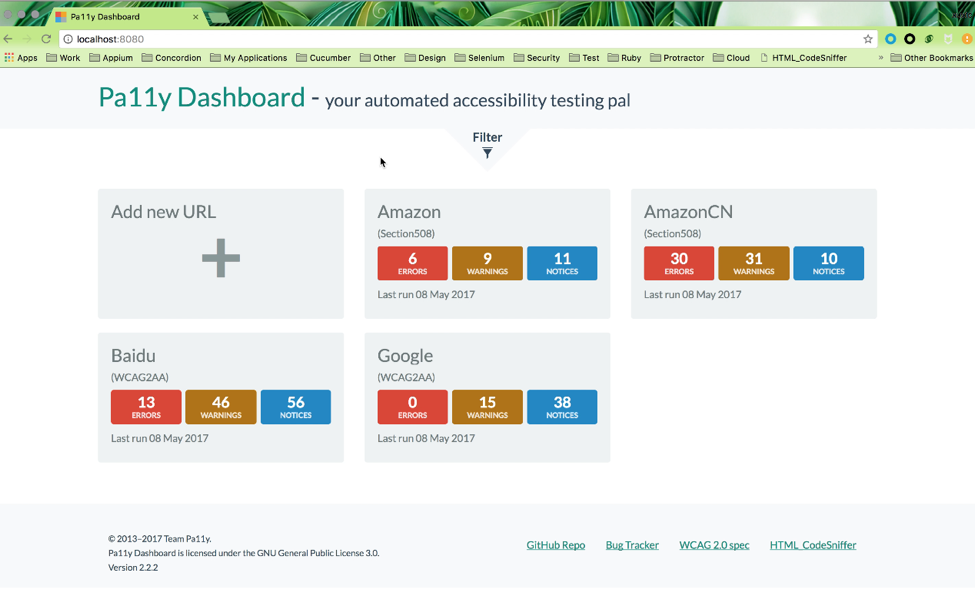Click the browser back arrow
Screen dimensions: 975x590
(9, 39)
